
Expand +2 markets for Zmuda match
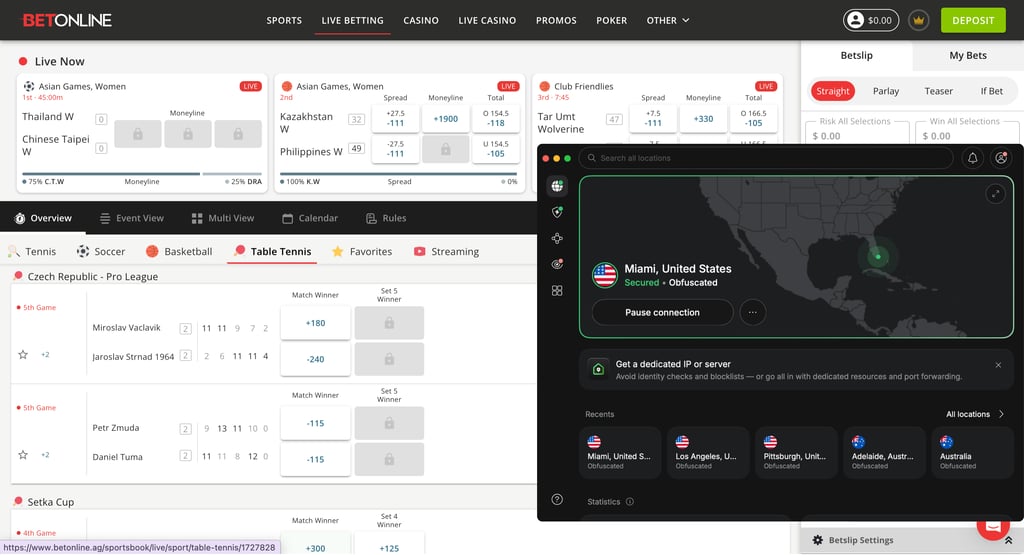45,454
